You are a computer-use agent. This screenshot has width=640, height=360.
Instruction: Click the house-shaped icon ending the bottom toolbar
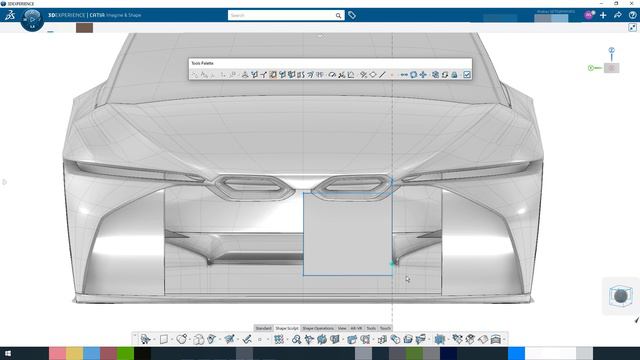496,339
